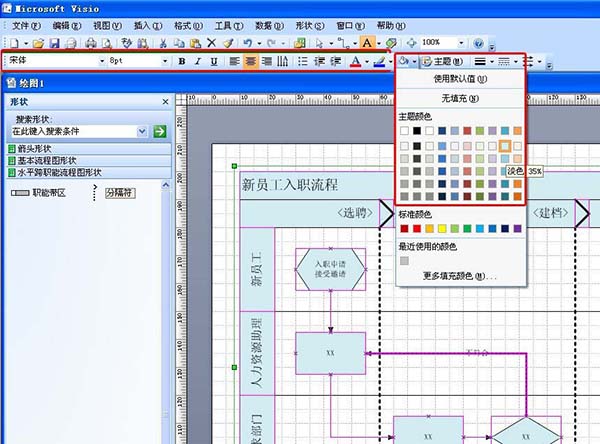The height and width of the screenshot is (444, 600).
Task: Cut selection with the scissors icon
Action: pos(163,43)
